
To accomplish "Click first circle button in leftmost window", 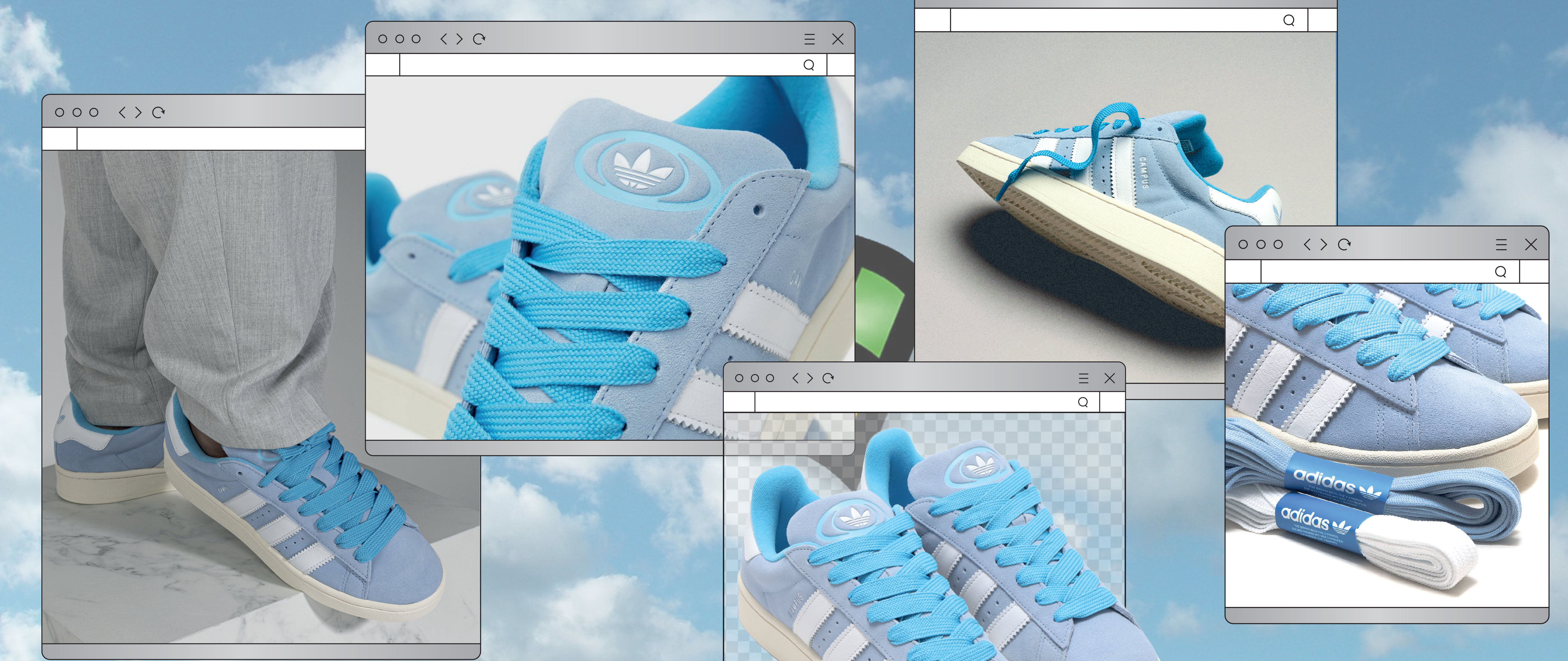I will 60,113.
